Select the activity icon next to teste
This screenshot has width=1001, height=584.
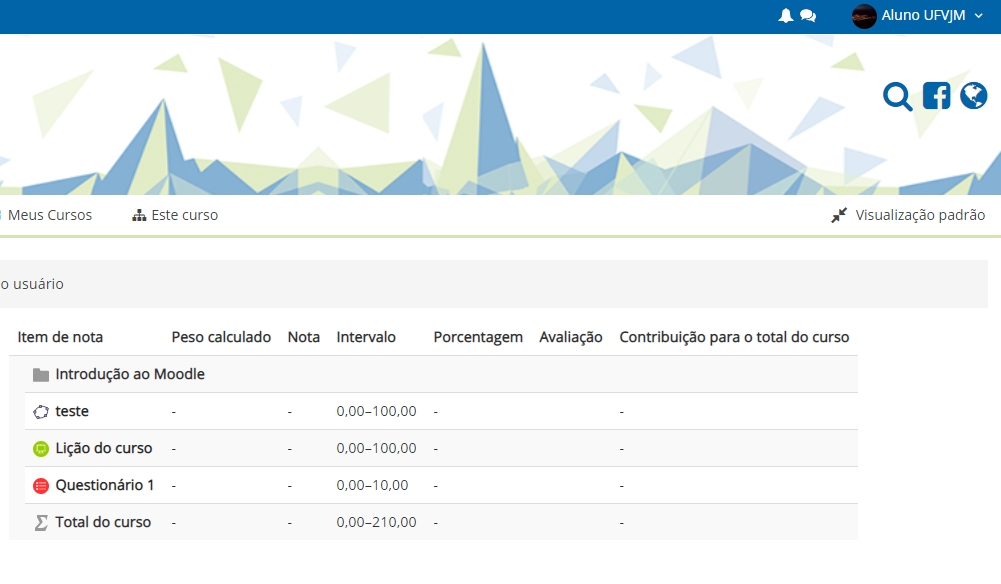pyautogui.click(x=41, y=411)
